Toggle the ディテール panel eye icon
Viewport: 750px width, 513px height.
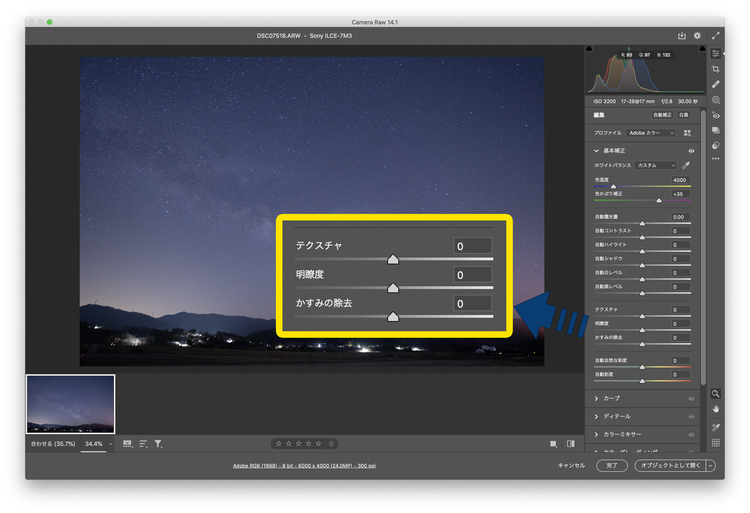(x=691, y=416)
